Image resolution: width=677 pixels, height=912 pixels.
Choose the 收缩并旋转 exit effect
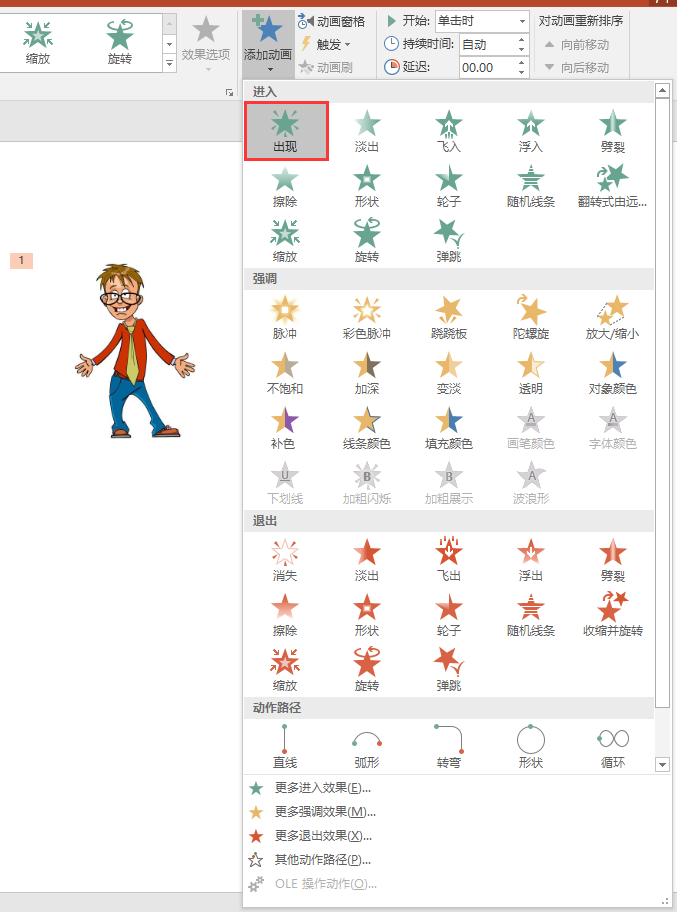[612, 616]
